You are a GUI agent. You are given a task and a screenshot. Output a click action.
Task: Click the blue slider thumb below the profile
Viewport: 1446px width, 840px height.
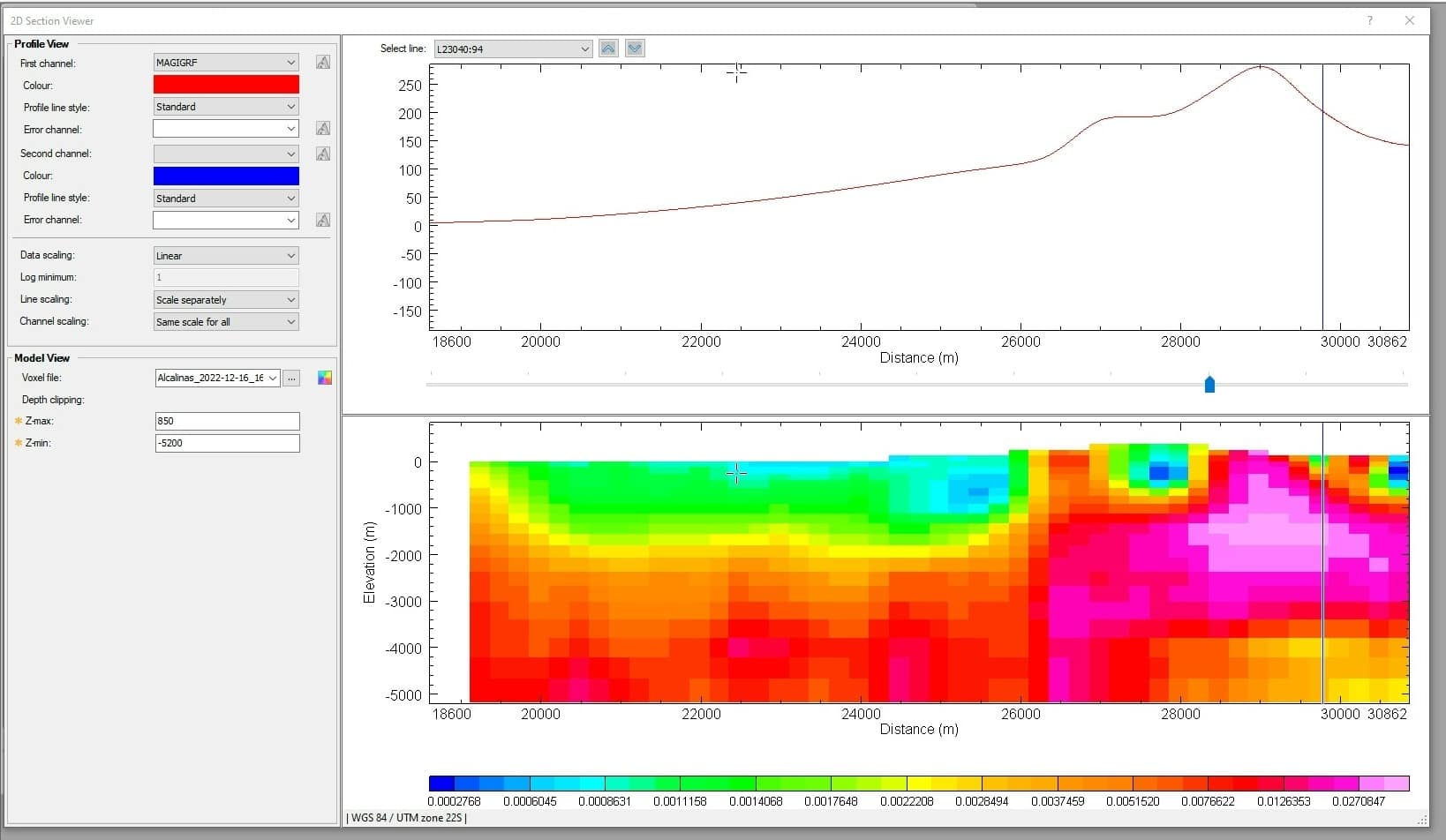1209,384
